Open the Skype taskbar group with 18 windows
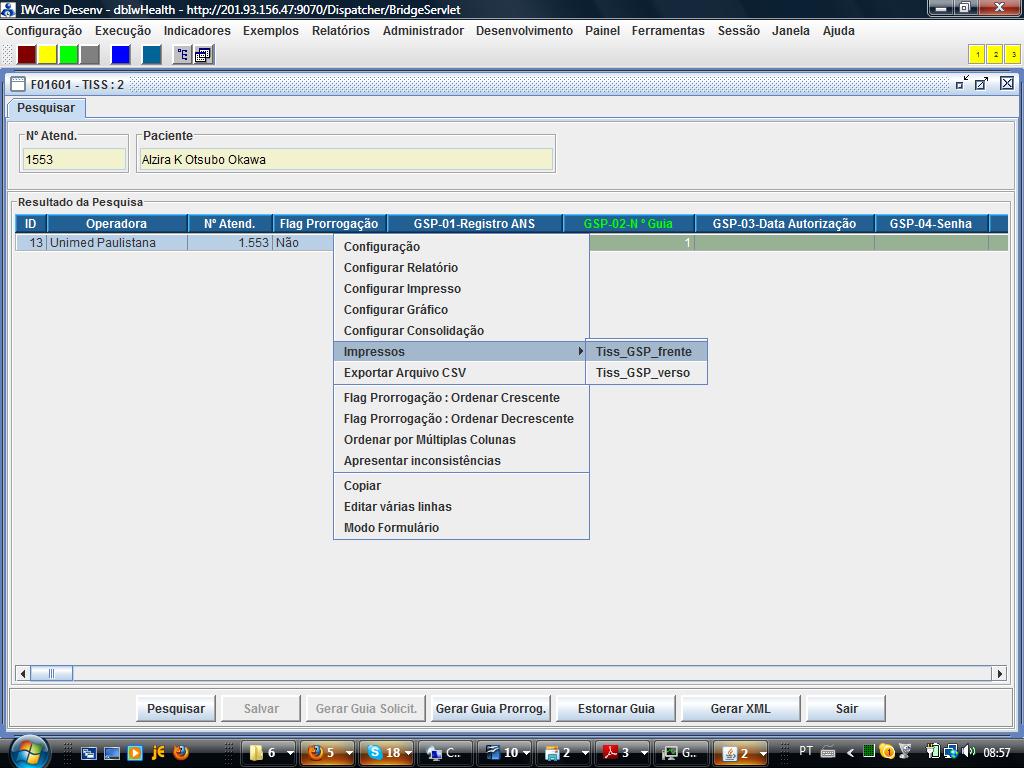Screen dimensions: 1024x768 (389, 753)
